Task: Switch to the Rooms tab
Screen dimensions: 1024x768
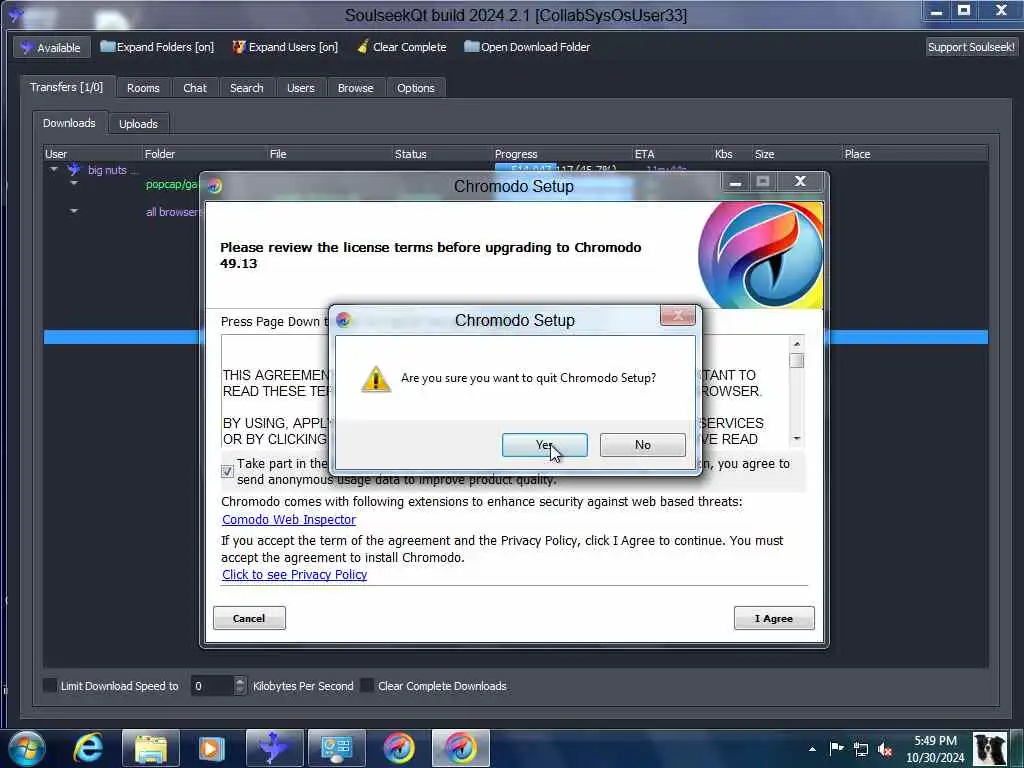Action: click(143, 88)
